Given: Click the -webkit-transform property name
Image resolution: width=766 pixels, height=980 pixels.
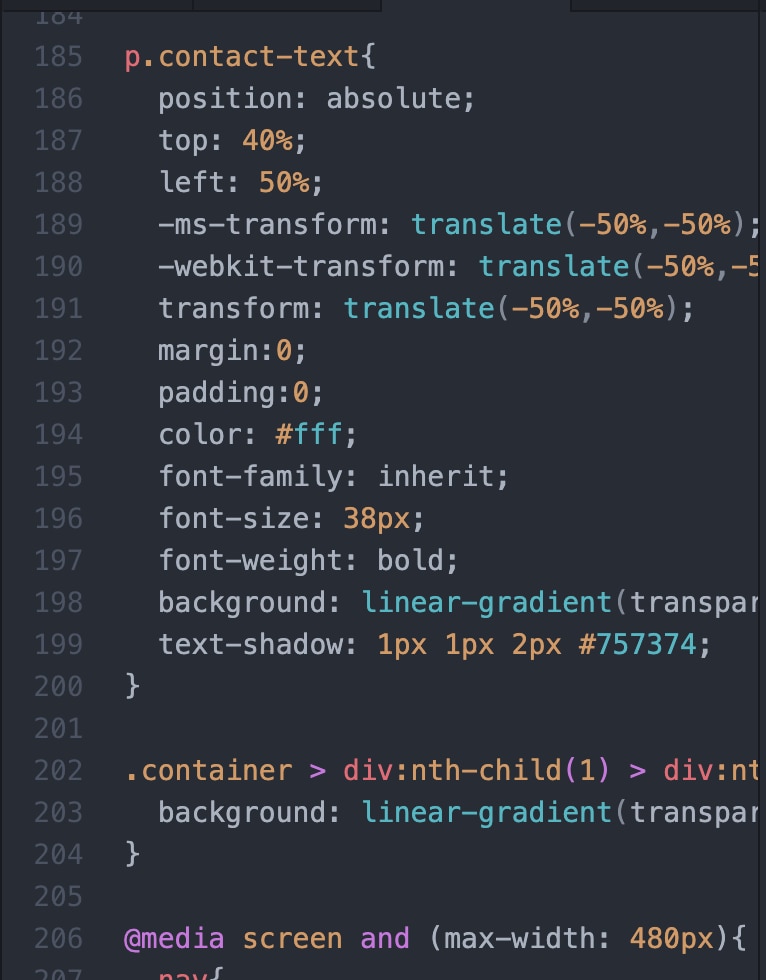Looking at the screenshot, I should point(301,267).
